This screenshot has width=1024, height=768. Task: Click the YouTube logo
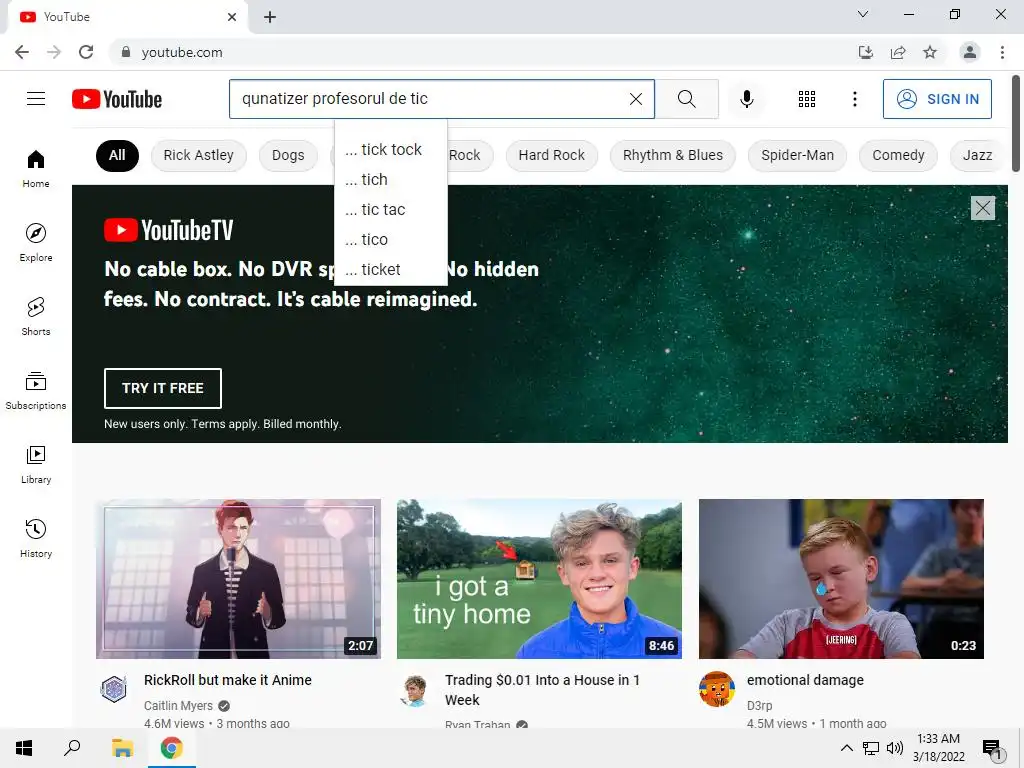[x=117, y=99]
